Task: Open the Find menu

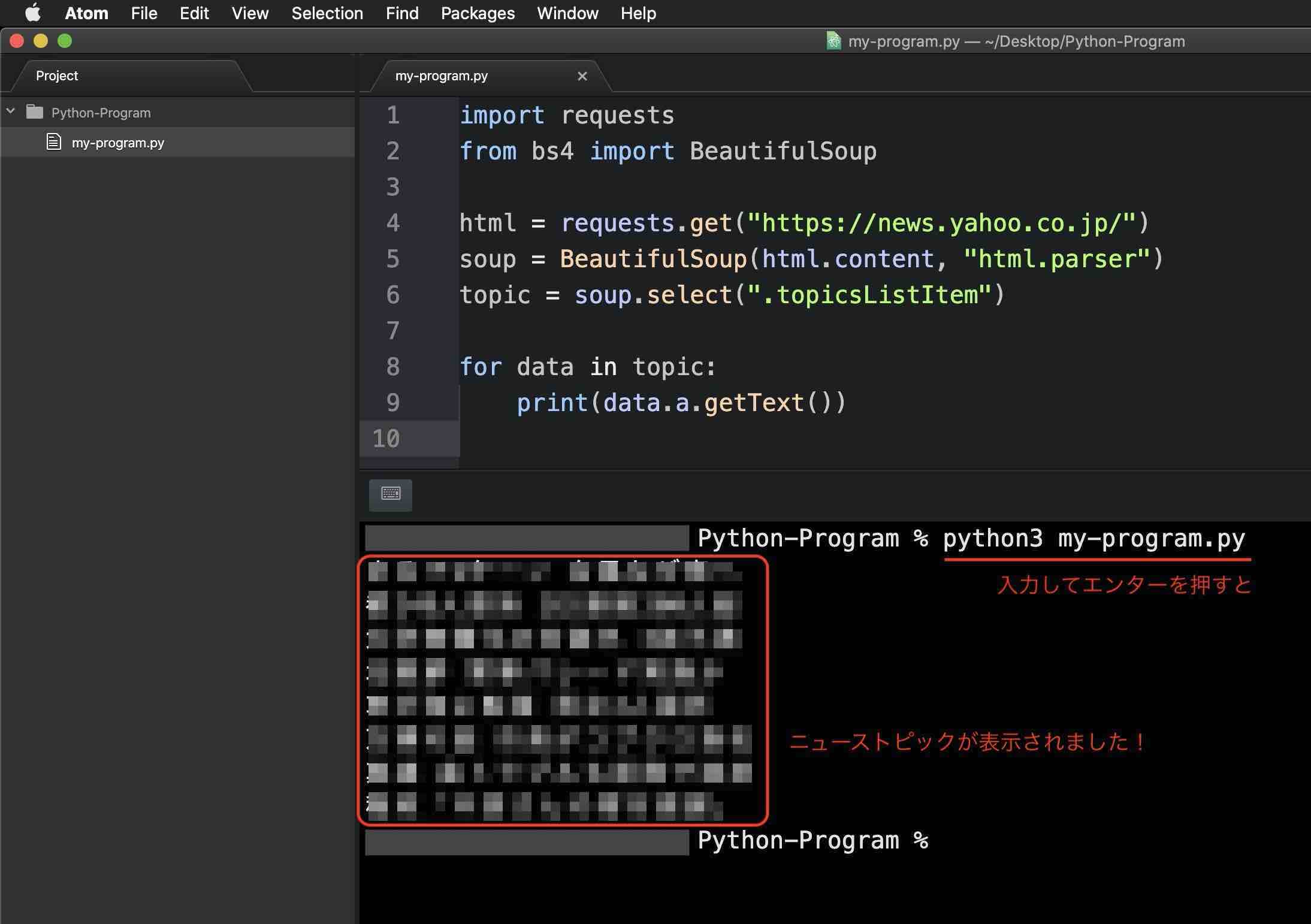Action: (x=402, y=13)
